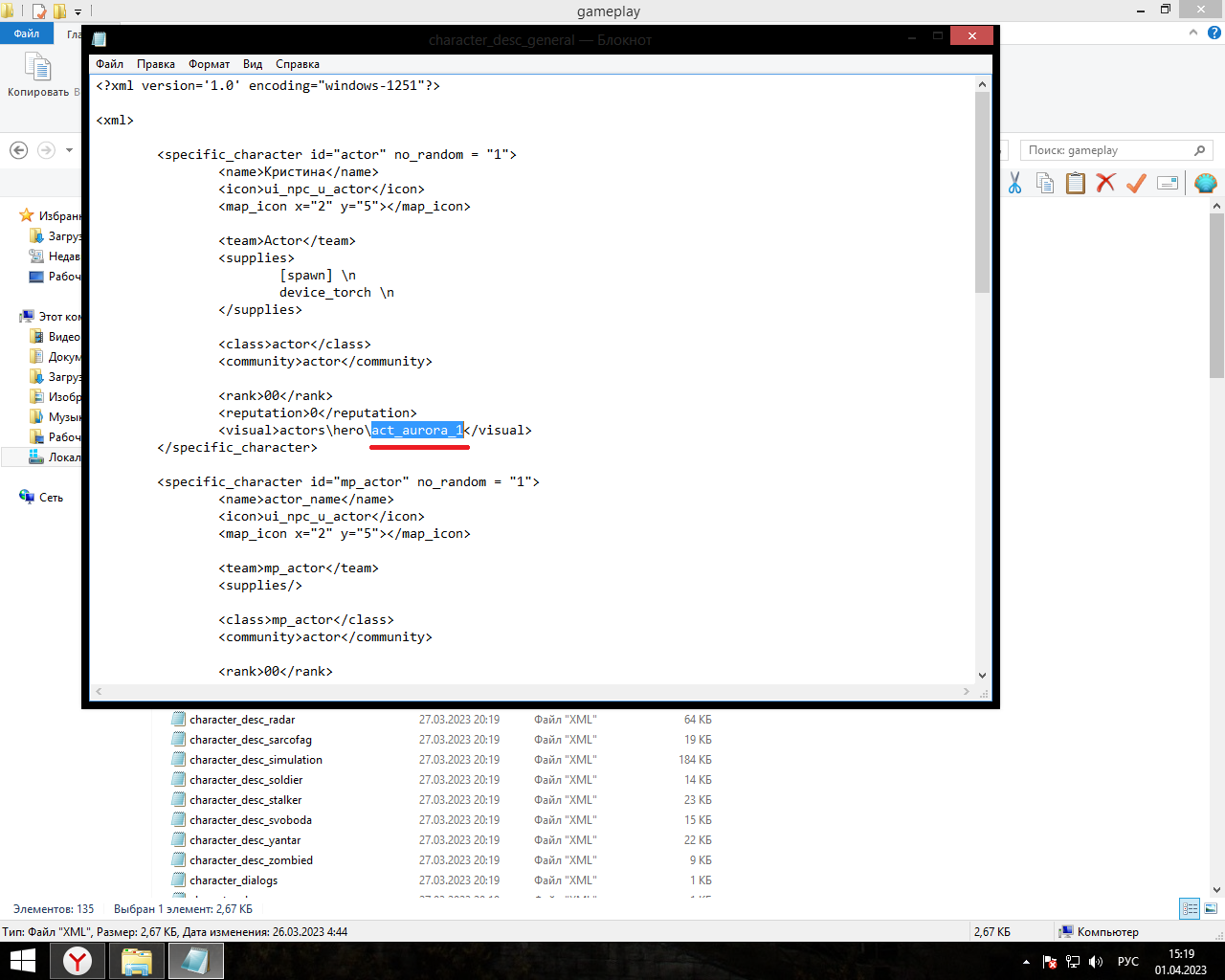Select file character_desc_zombied
The height and width of the screenshot is (980, 1225).
(x=252, y=860)
